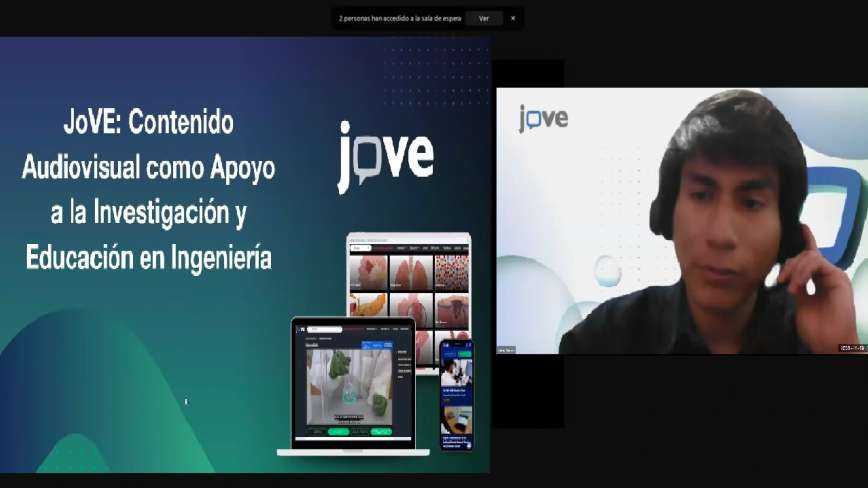The height and width of the screenshot is (488, 868).
Task: Click the "2 personas han accedido a la sala de espera" text
Action: pos(400,18)
